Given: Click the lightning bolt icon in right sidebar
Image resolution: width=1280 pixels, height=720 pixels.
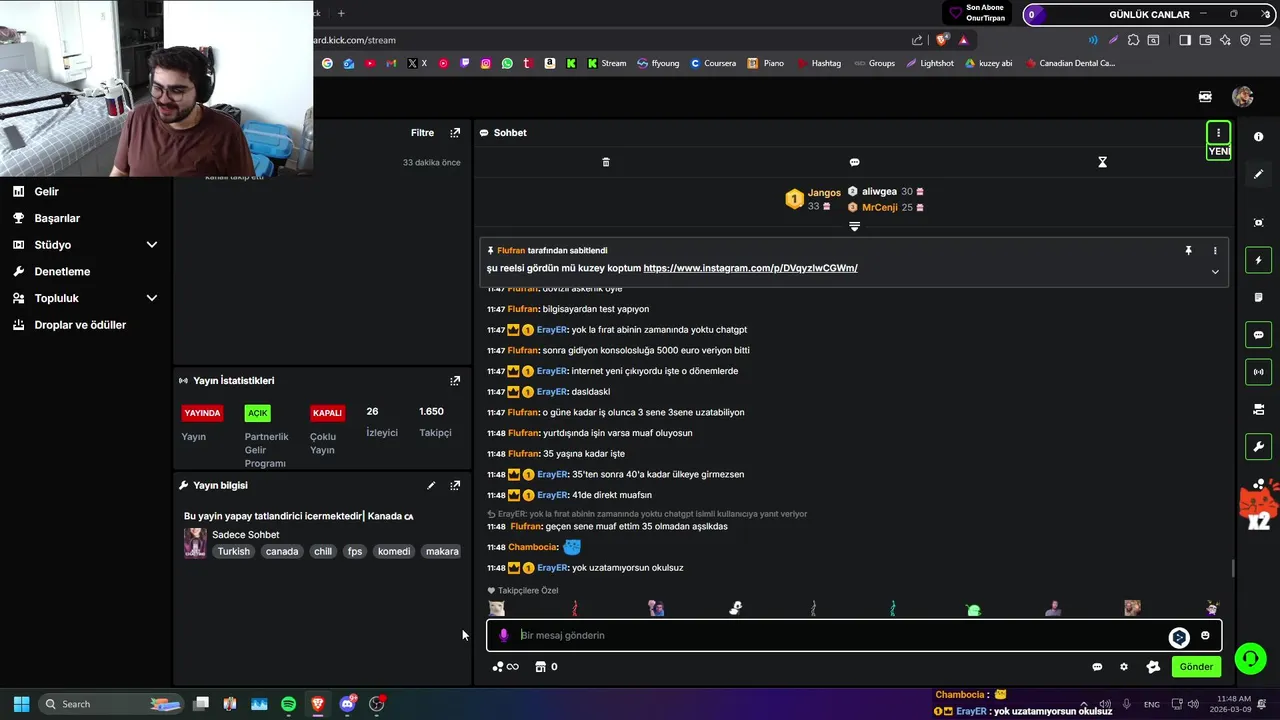Looking at the screenshot, I should [x=1259, y=261].
